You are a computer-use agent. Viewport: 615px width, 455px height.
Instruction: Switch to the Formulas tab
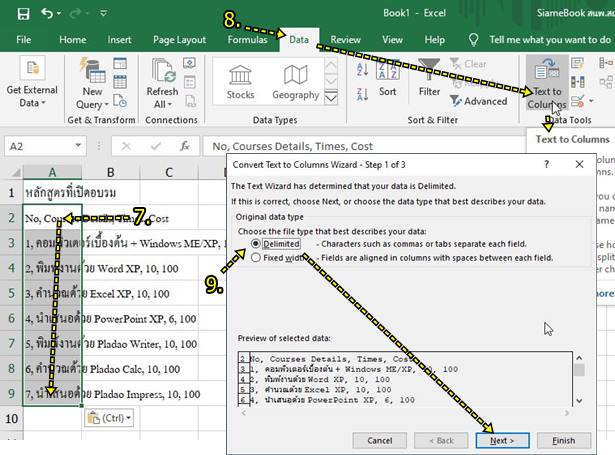pyautogui.click(x=247, y=40)
